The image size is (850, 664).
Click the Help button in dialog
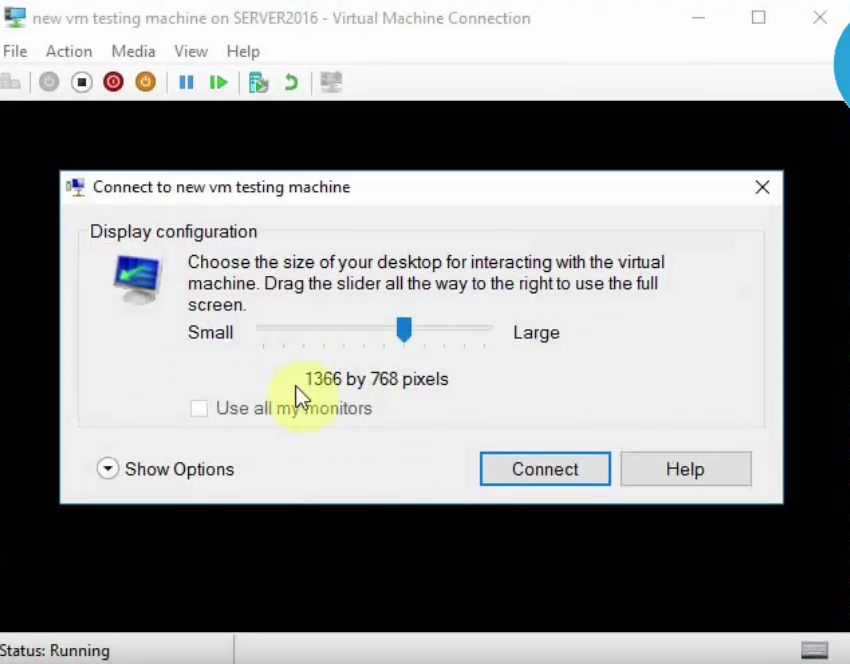[x=686, y=469]
